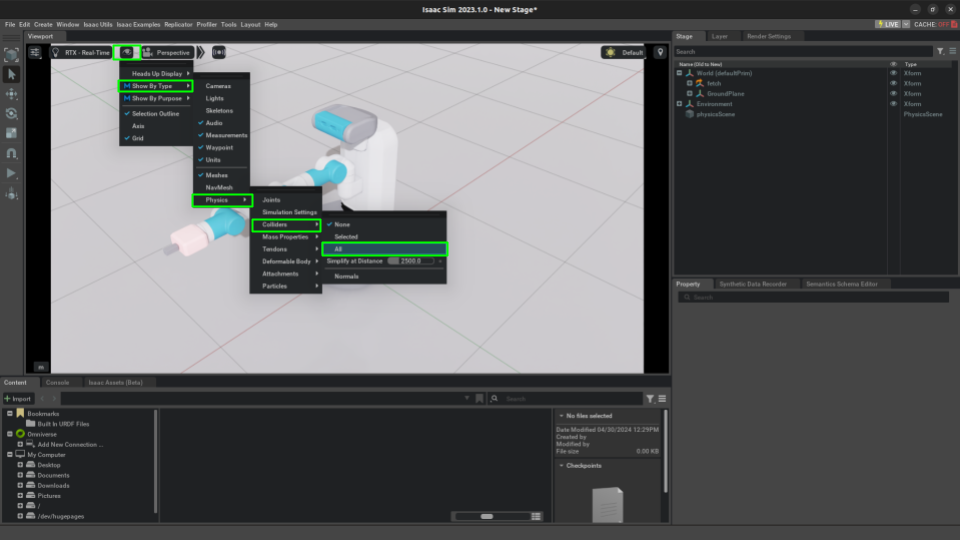Collapse the World (defaultPrim) tree node
The image size is (960, 540).
pos(679,73)
